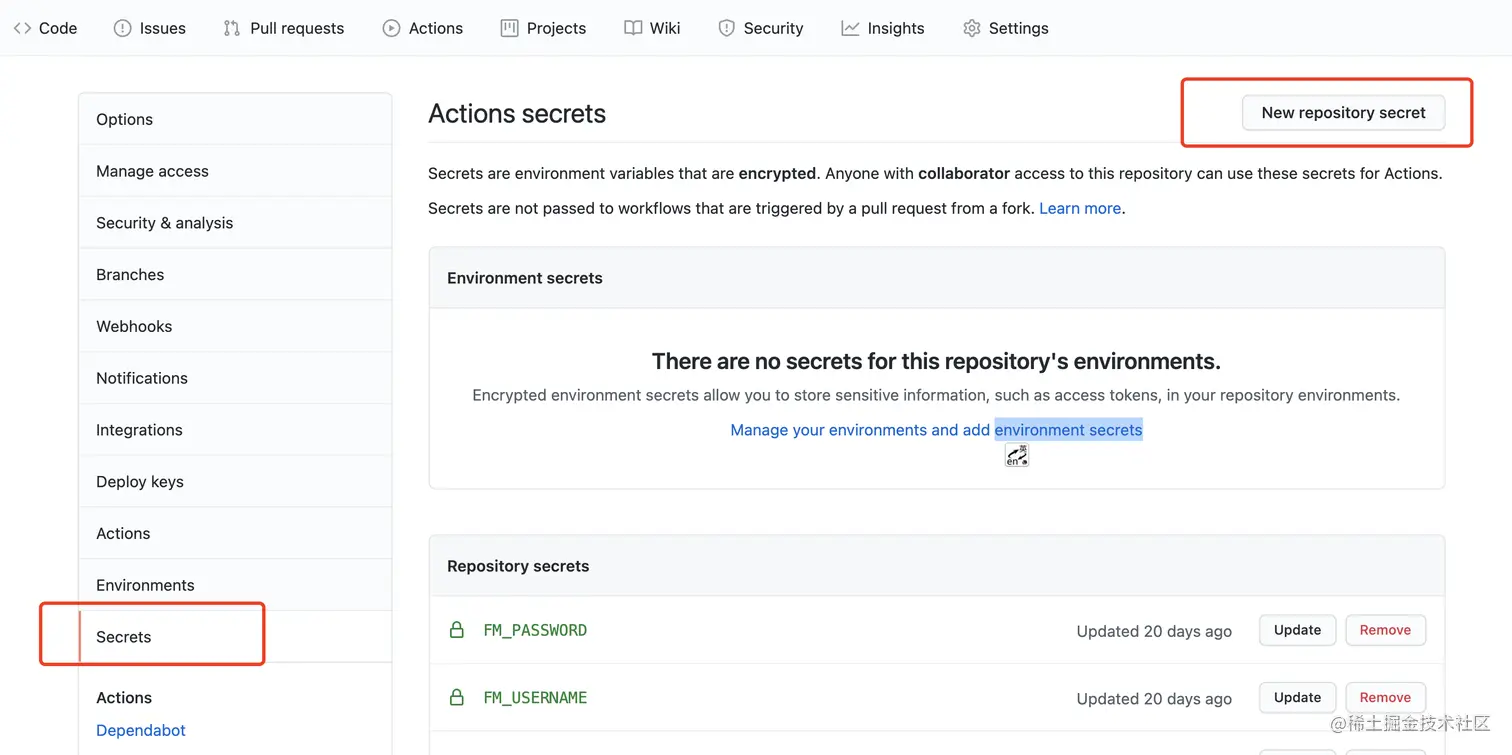Click the translation popup icon below the selected text
The image size is (1512, 755).
[1017, 455]
